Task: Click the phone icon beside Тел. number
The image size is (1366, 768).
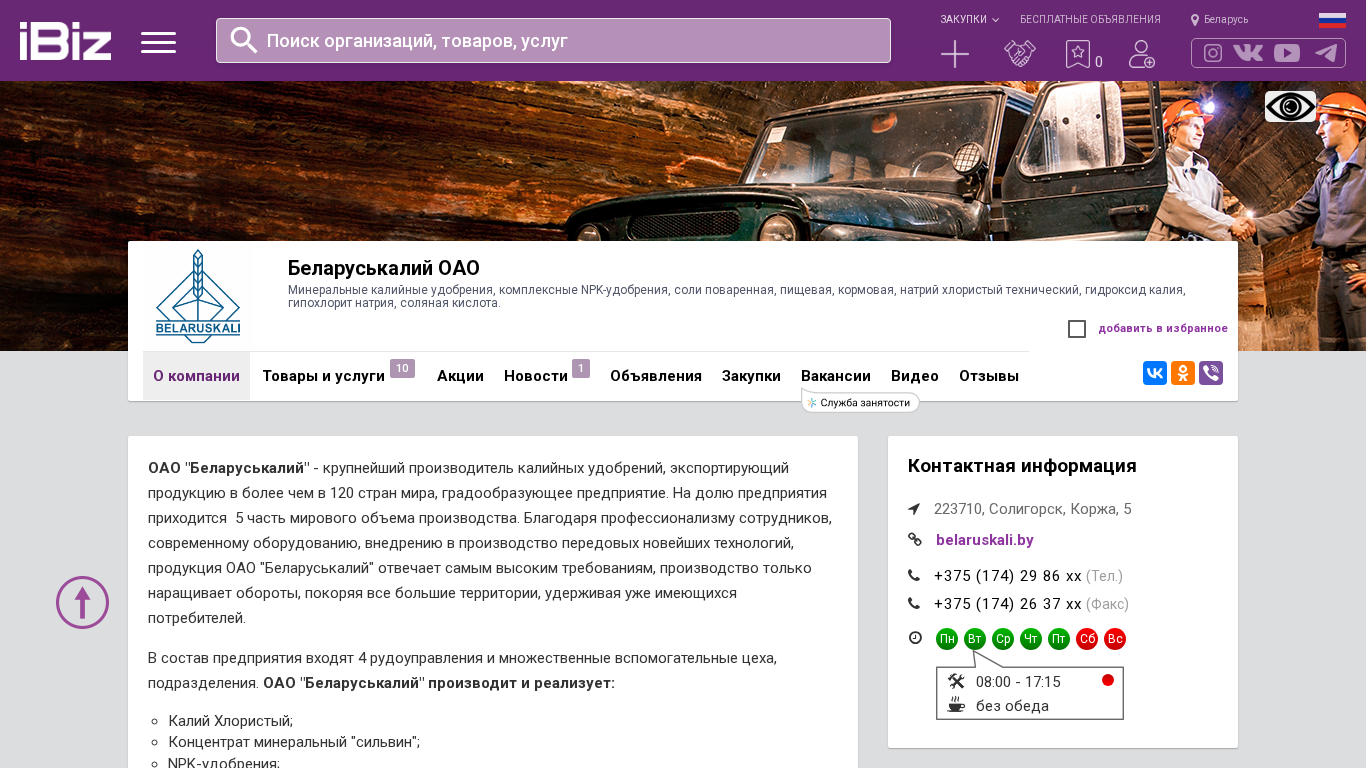Action: [x=914, y=575]
